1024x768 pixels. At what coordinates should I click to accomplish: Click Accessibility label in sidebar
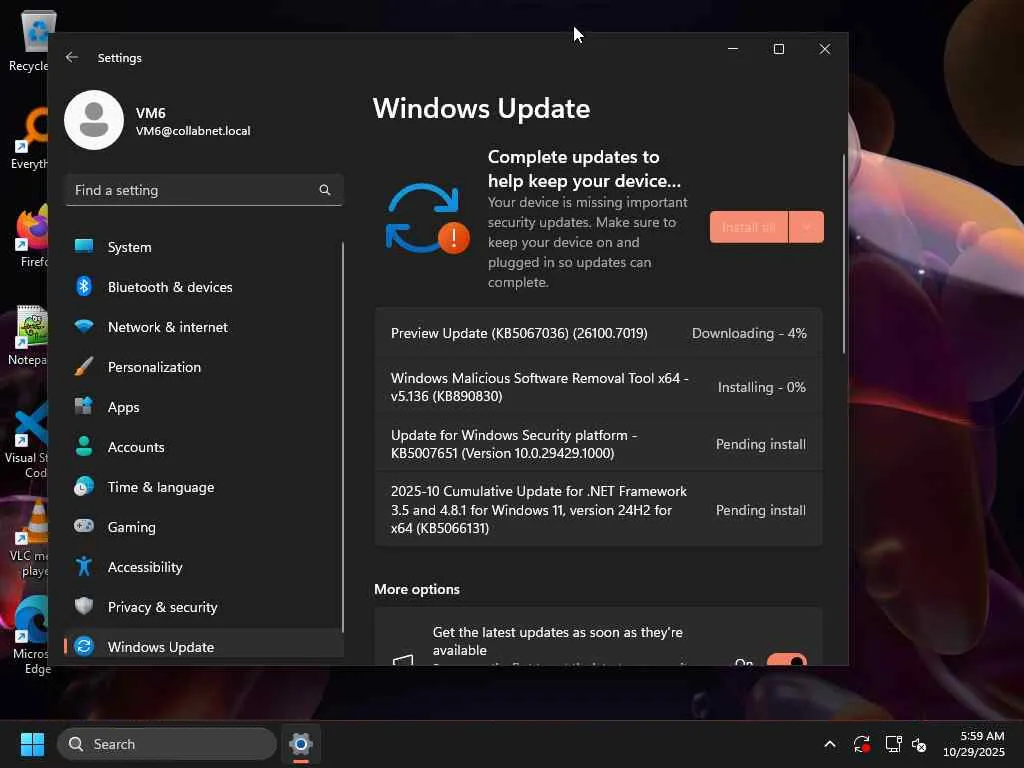point(145,568)
